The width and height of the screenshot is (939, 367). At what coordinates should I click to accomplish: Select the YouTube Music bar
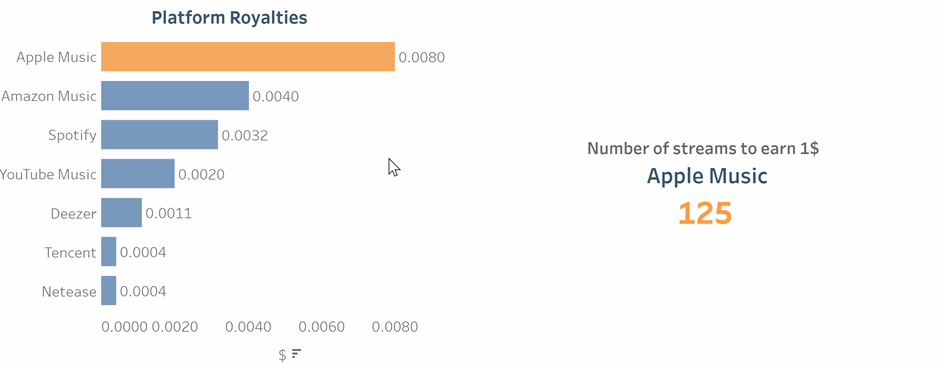click(138, 174)
